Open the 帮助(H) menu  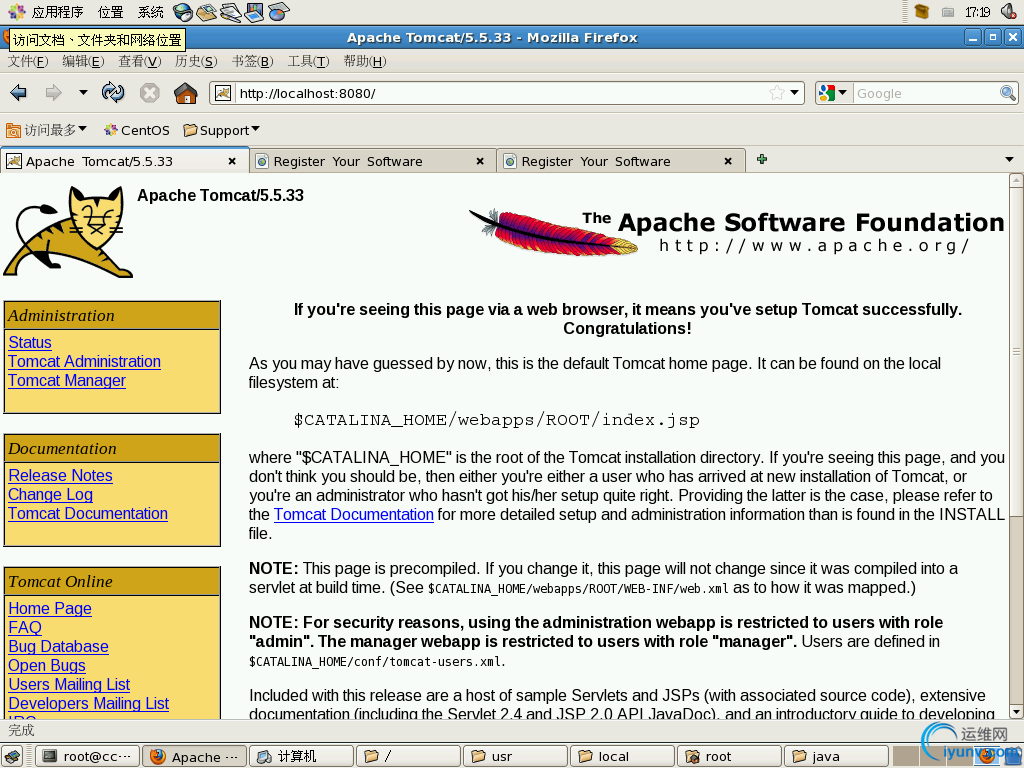point(365,61)
